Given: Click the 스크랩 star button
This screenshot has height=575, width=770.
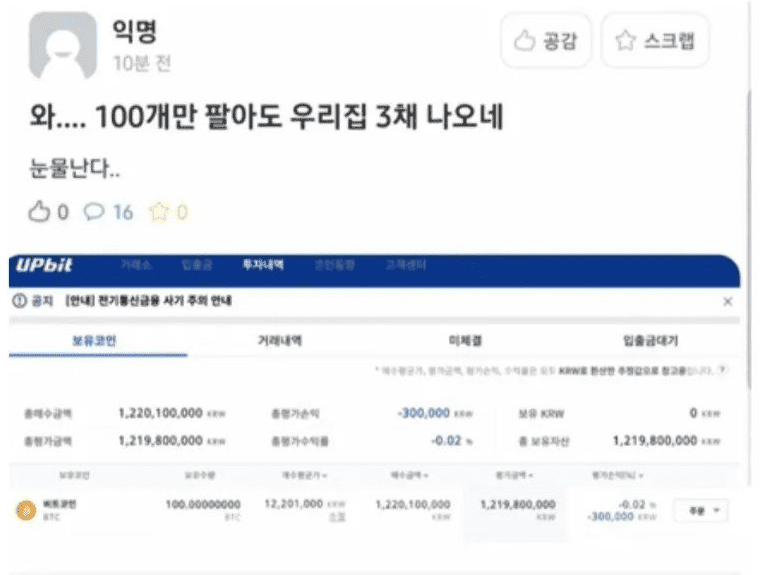Looking at the screenshot, I should tap(655, 41).
